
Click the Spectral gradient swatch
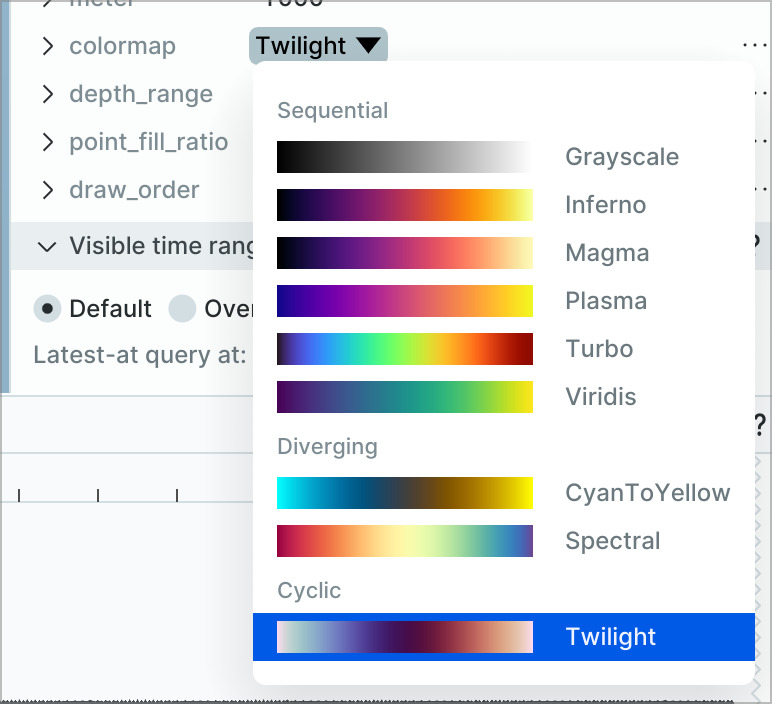click(405, 541)
